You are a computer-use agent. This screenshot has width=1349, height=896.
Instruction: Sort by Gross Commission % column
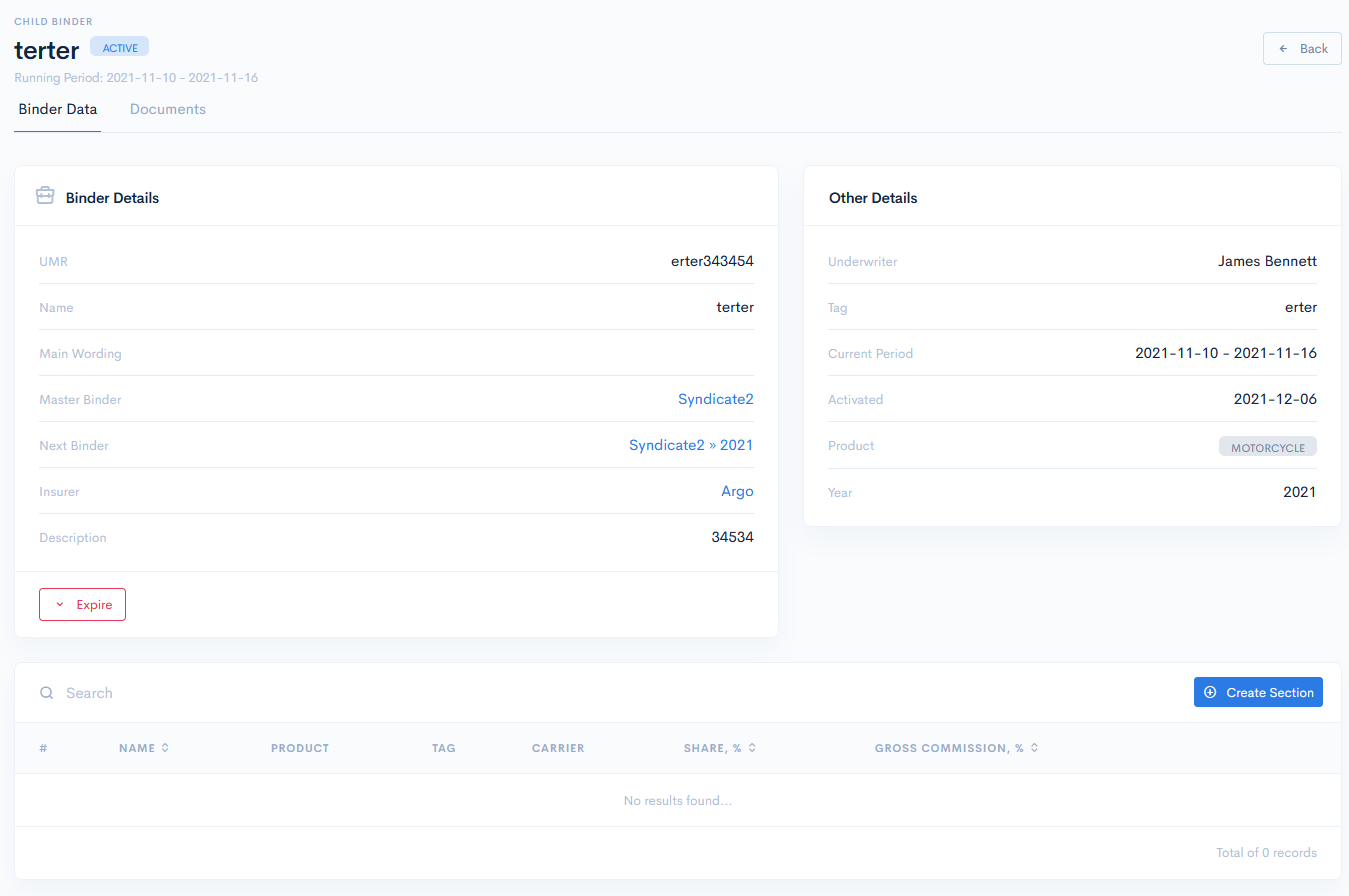click(x=1034, y=748)
